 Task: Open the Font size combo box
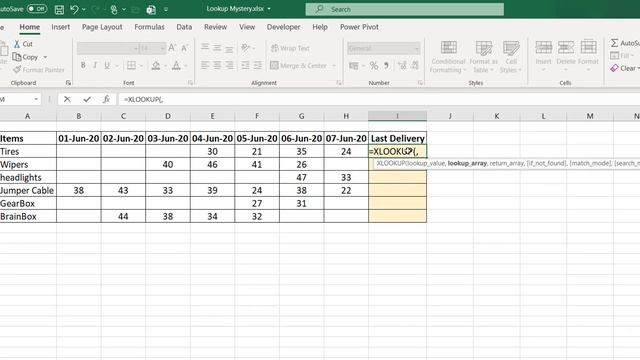coord(153,49)
